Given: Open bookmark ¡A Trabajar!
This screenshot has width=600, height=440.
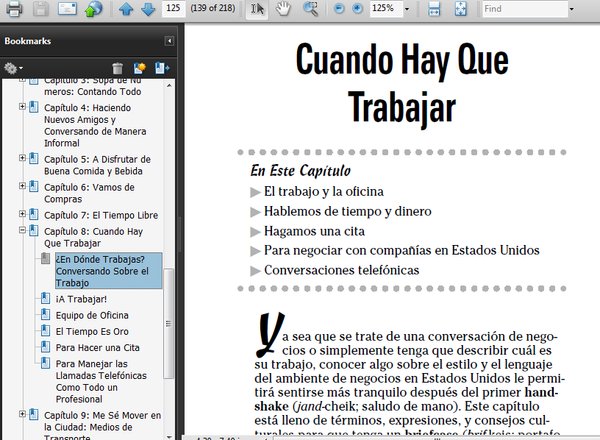Looking at the screenshot, I should tap(81, 299).
